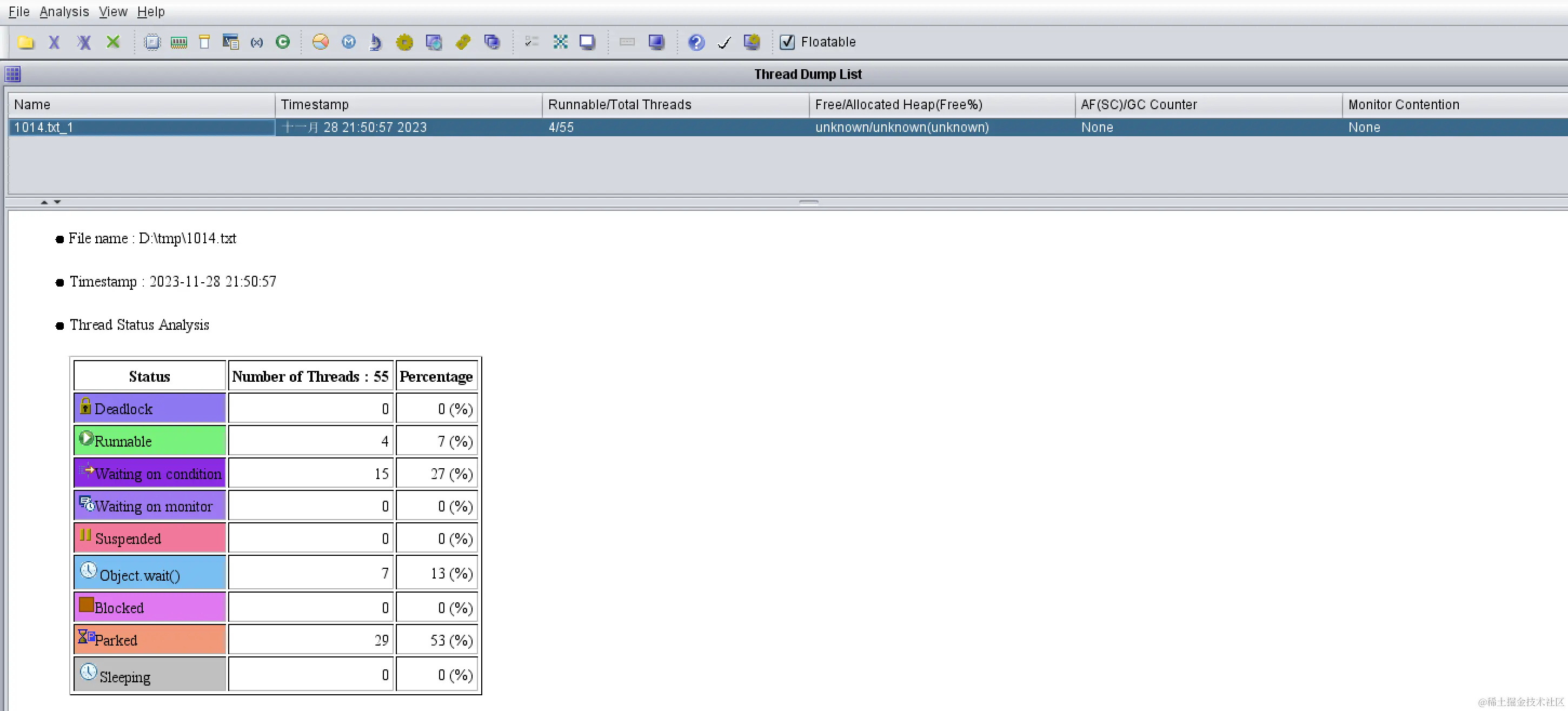Click the blue question mark help icon

tap(696, 42)
